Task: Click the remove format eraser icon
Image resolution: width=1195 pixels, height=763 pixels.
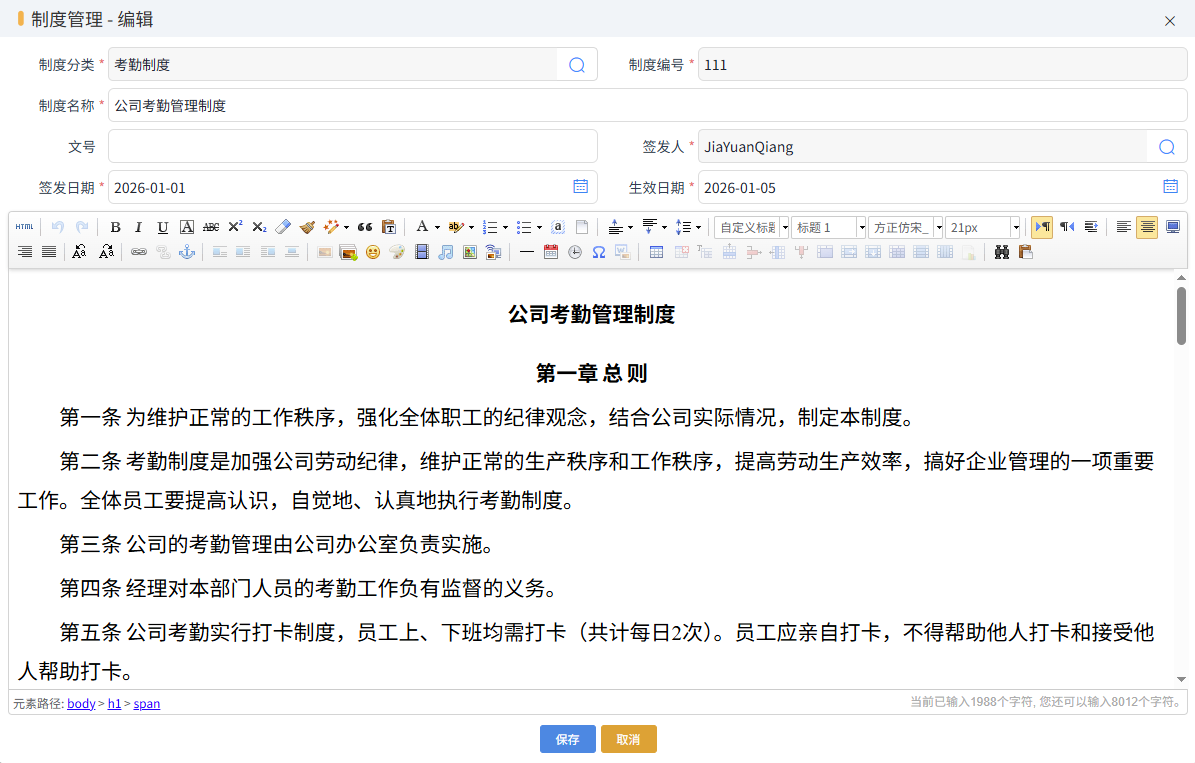Action: coord(283,227)
